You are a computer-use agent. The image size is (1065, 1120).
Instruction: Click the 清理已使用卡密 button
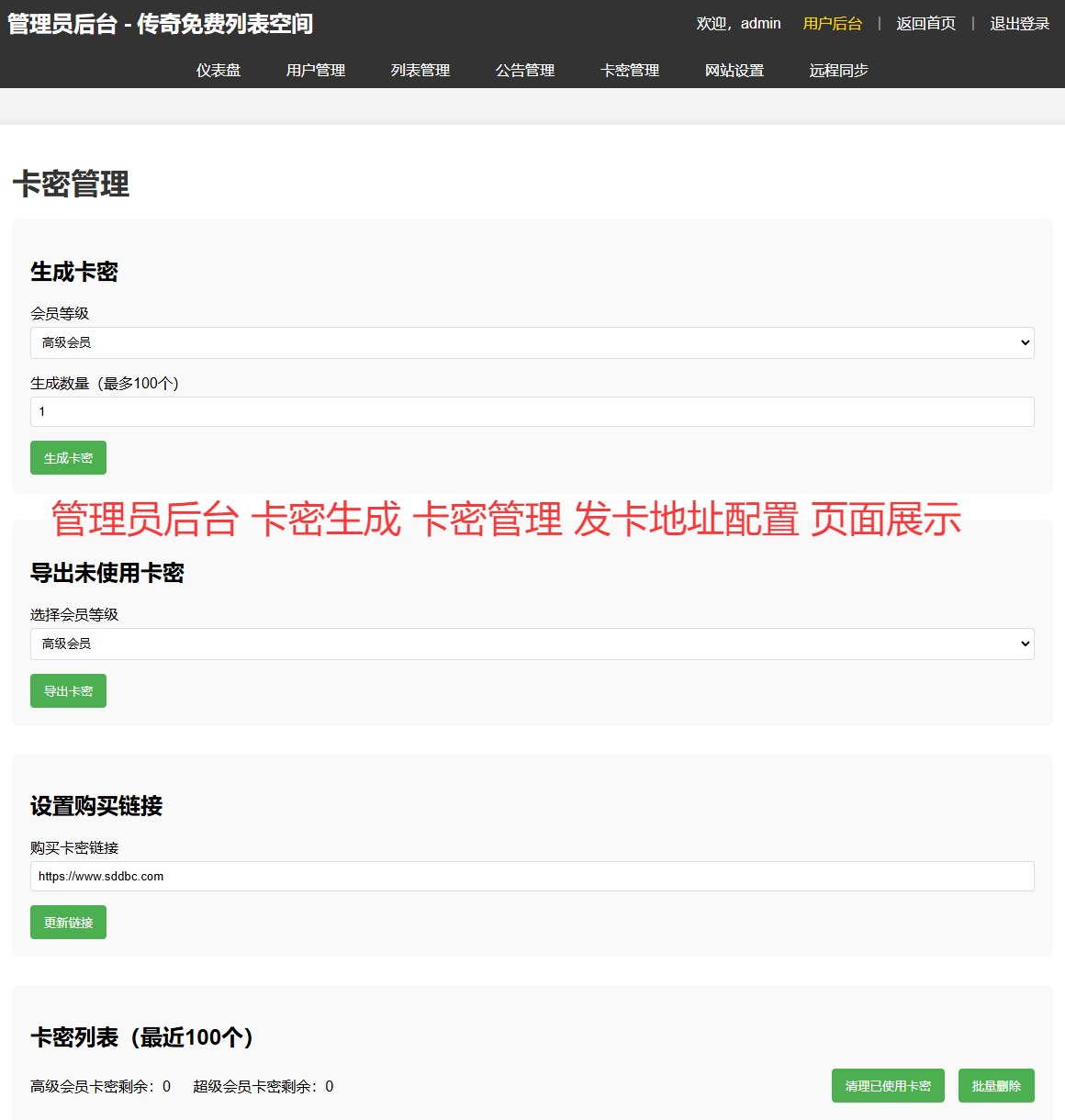888,1085
